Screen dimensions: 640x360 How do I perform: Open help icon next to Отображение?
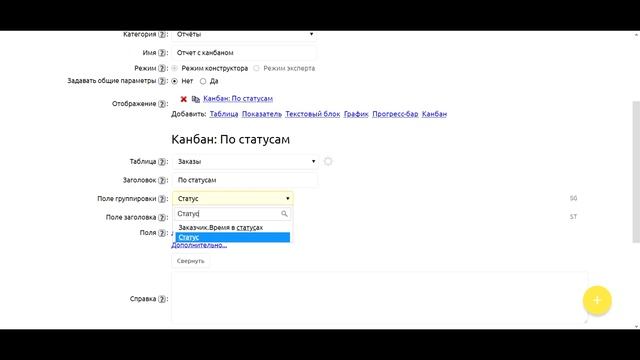[162, 104]
